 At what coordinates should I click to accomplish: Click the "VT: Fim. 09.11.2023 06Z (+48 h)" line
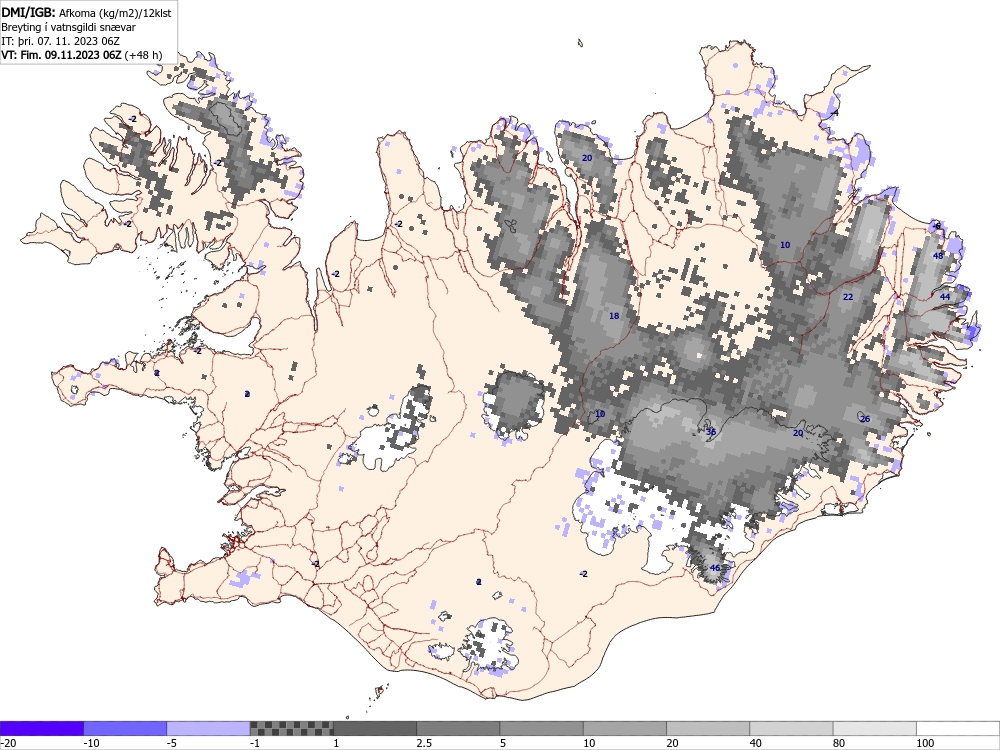(82, 55)
